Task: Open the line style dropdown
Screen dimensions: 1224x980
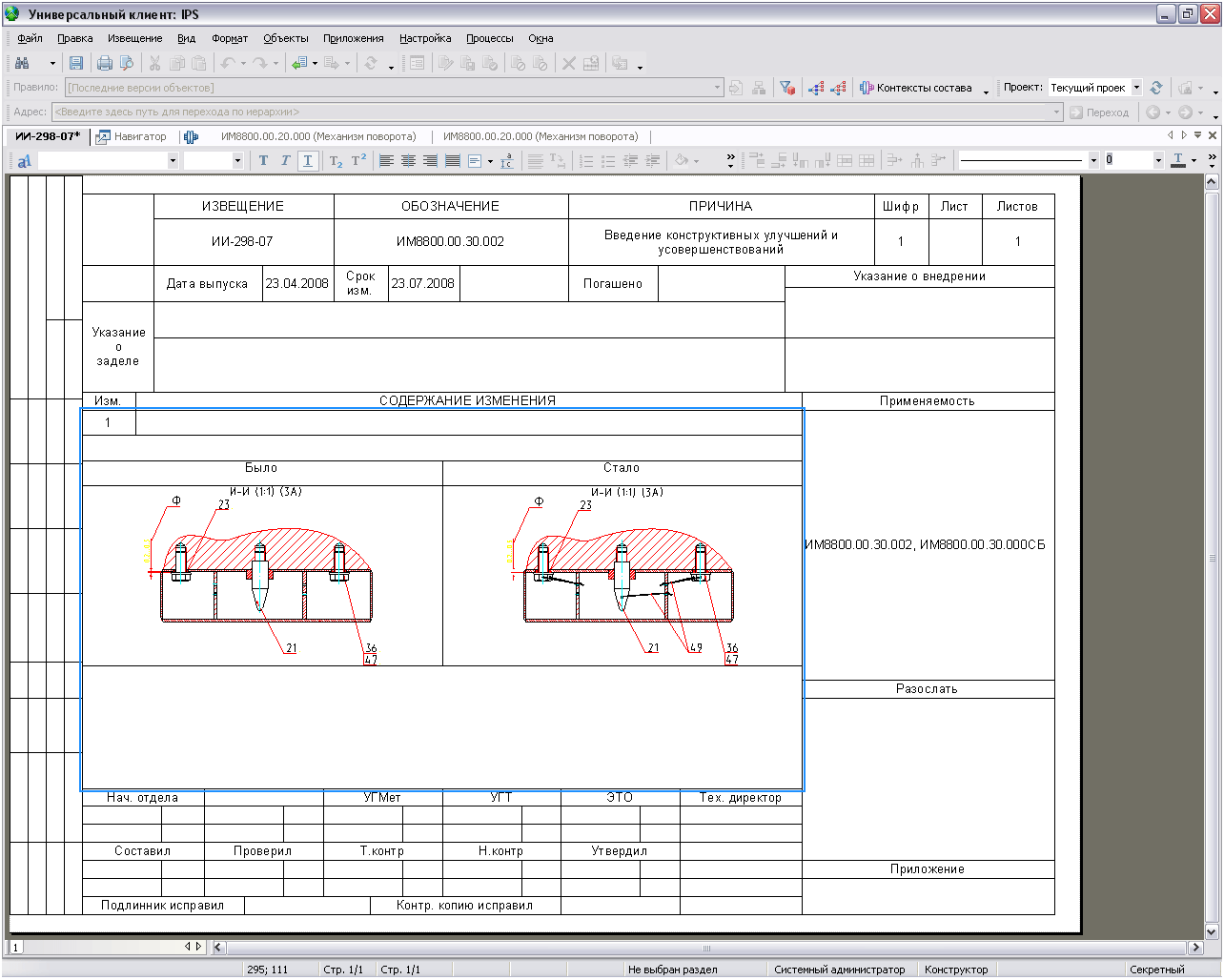Action: [1093, 161]
